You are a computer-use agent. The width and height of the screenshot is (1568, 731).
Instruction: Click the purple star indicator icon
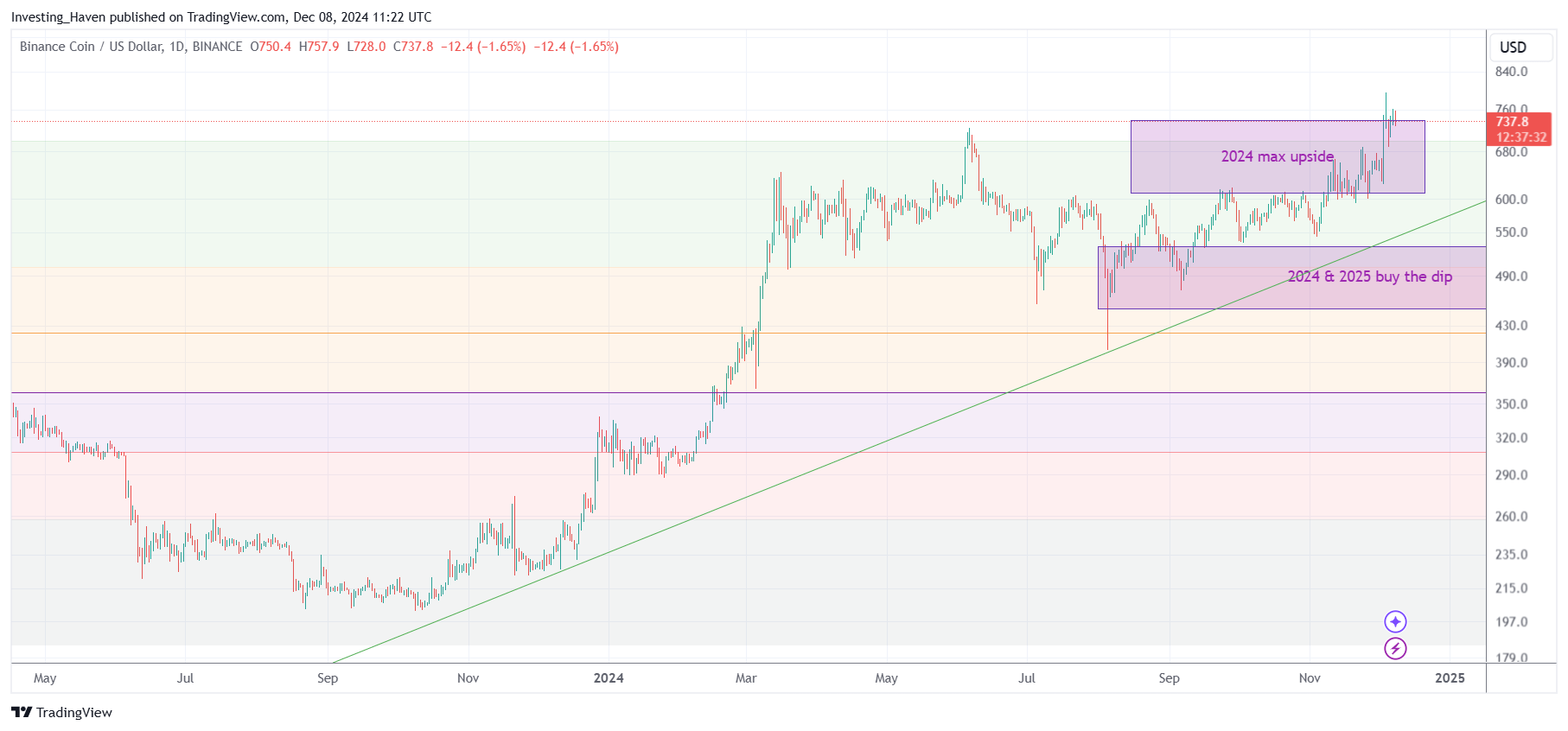pos(1395,621)
